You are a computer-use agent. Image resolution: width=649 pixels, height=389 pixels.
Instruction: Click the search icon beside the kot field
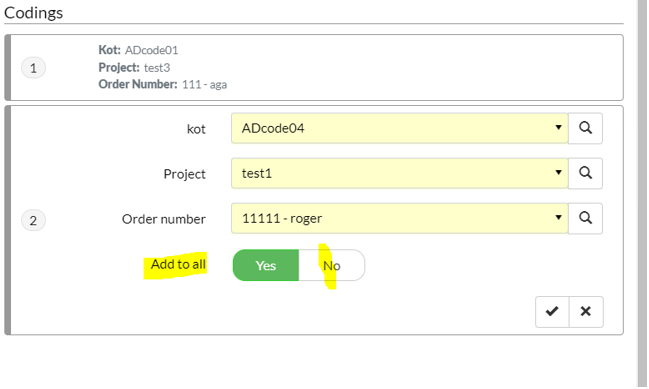pos(585,128)
